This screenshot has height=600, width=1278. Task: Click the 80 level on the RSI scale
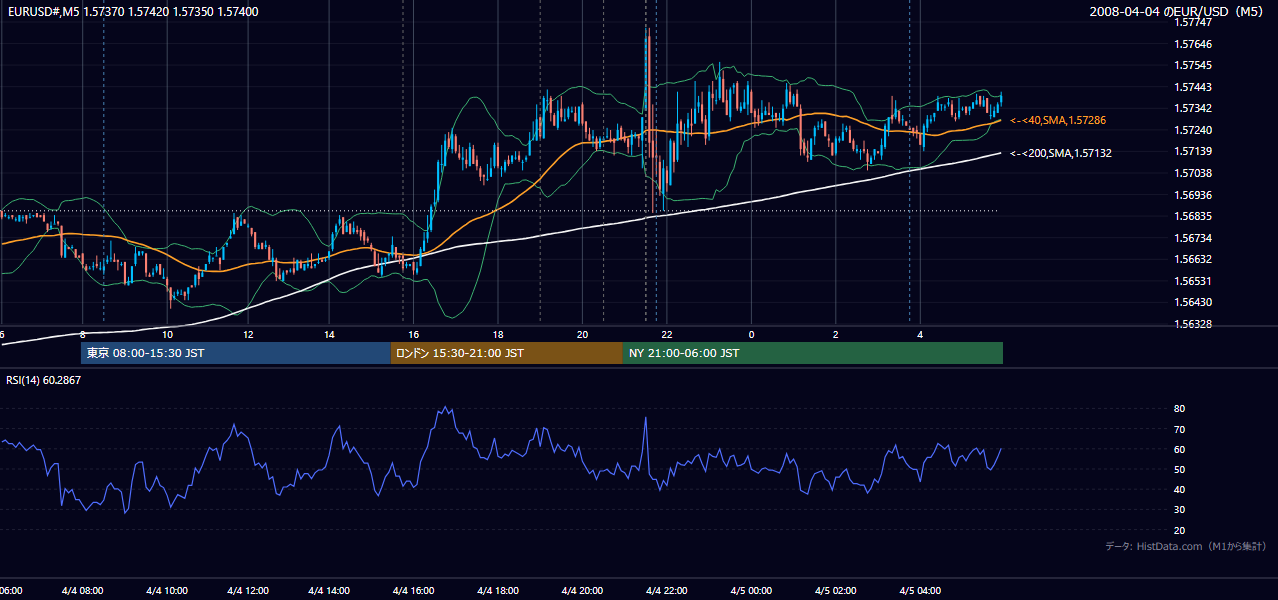(1180, 409)
